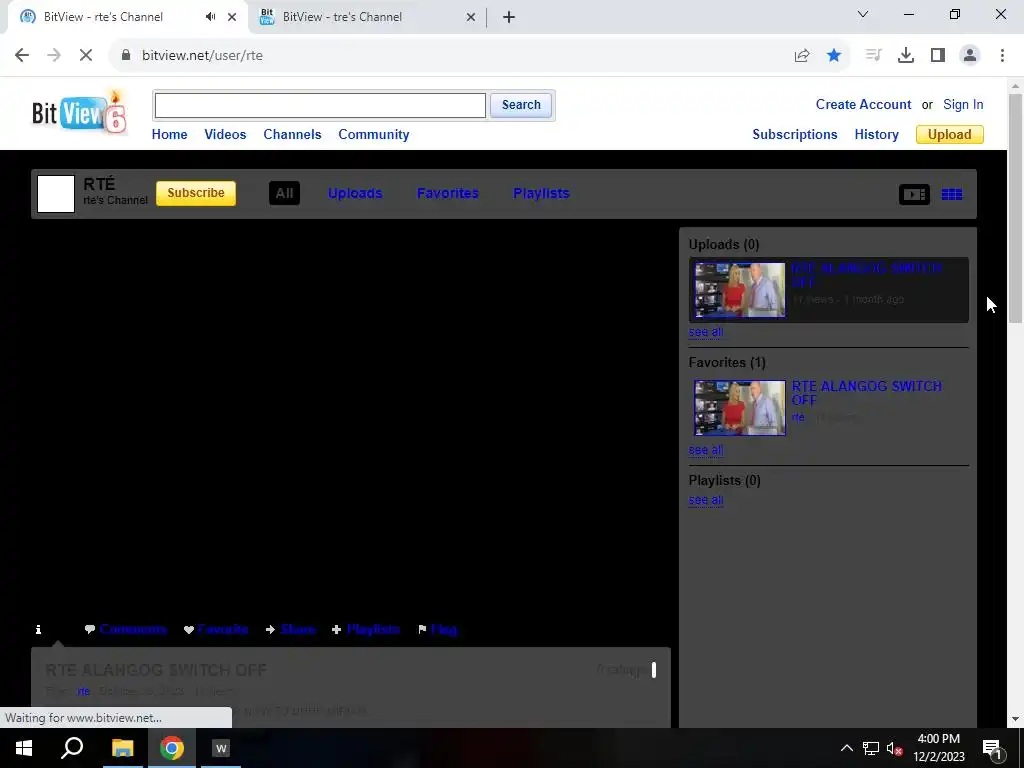
Task: Click the network icon in tray
Action: [x=871, y=748]
